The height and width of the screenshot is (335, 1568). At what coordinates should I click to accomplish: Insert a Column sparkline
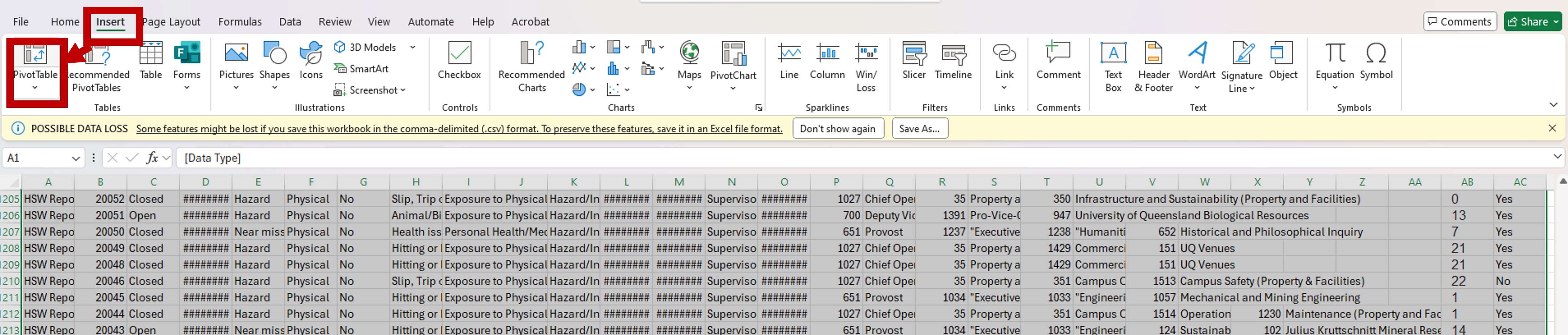(827, 61)
